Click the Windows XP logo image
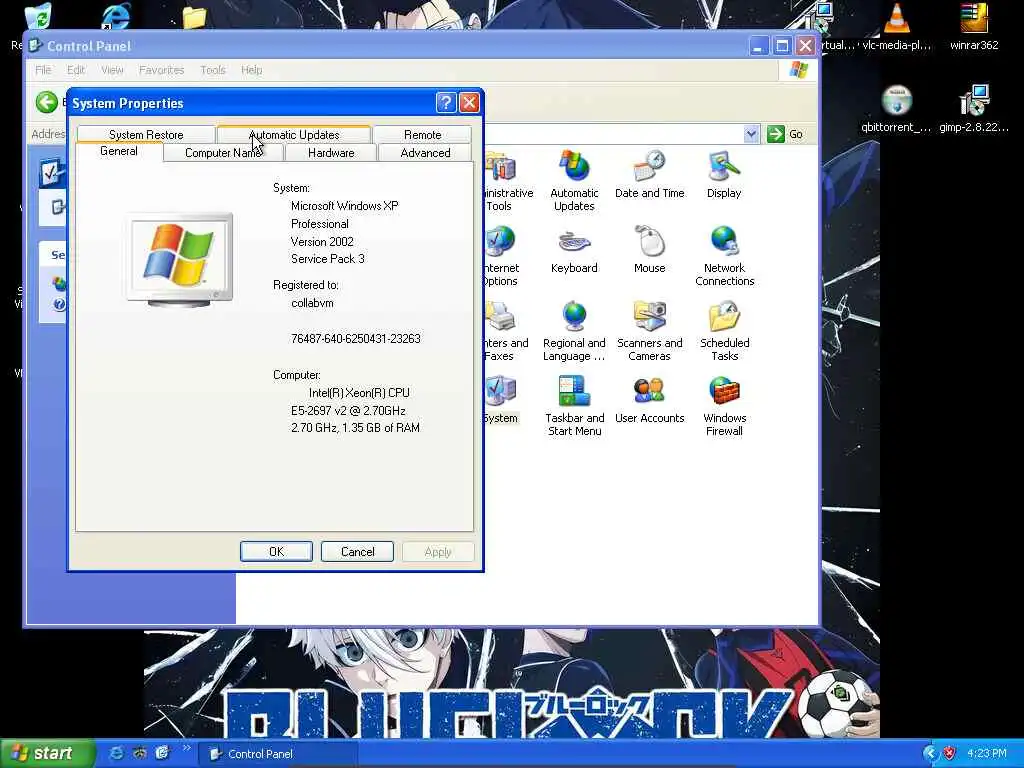 (180, 259)
